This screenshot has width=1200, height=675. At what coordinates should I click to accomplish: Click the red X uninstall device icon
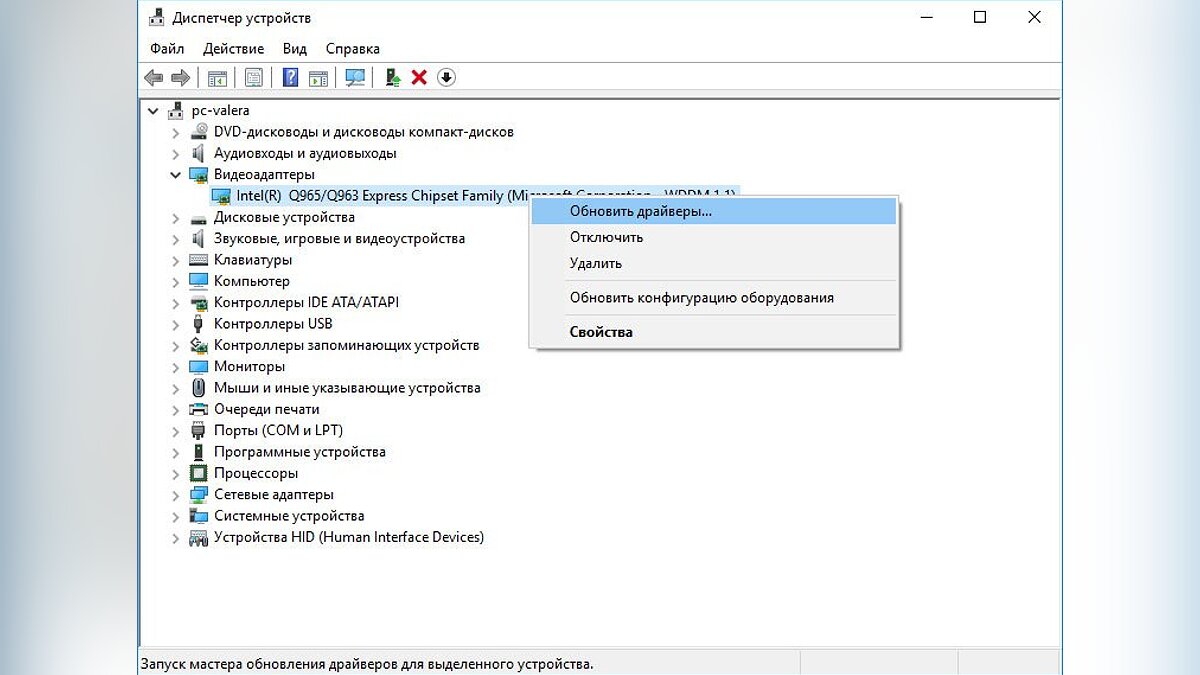(x=419, y=77)
